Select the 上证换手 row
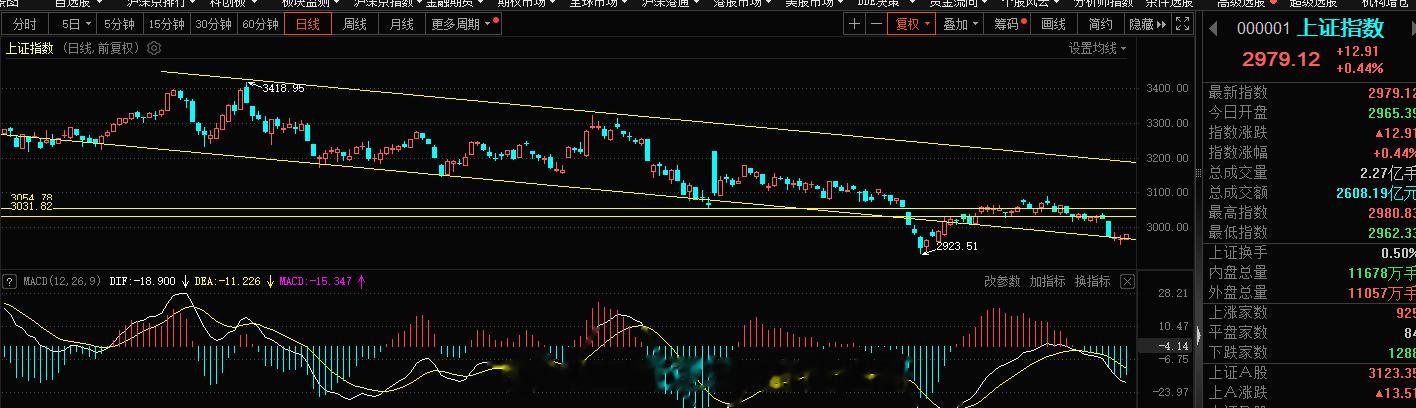This screenshot has width=1416, height=408. [x=1311, y=252]
